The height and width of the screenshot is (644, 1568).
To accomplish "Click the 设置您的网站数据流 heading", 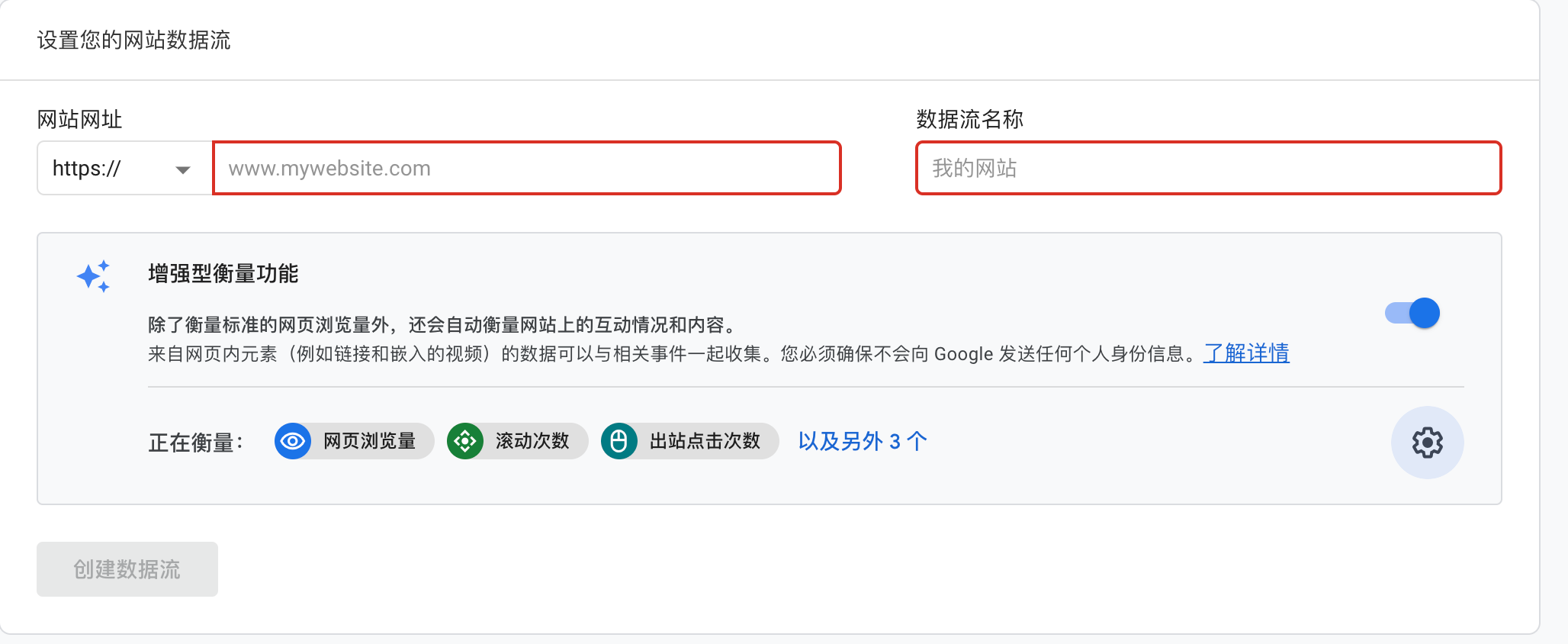I will tap(134, 40).
